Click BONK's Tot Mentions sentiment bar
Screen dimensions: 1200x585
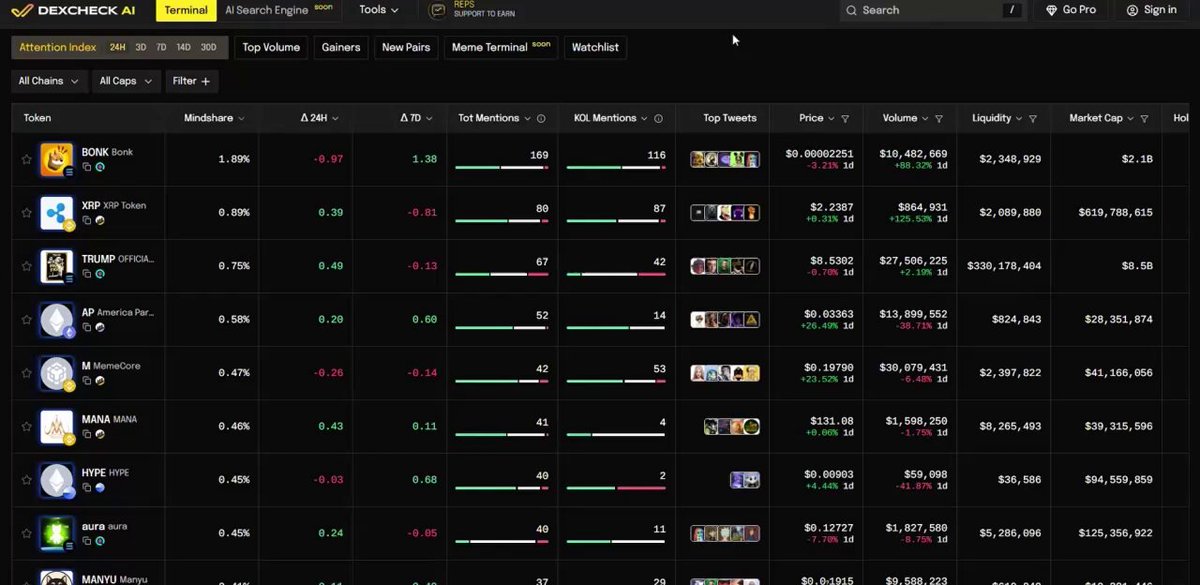point(502,168)
